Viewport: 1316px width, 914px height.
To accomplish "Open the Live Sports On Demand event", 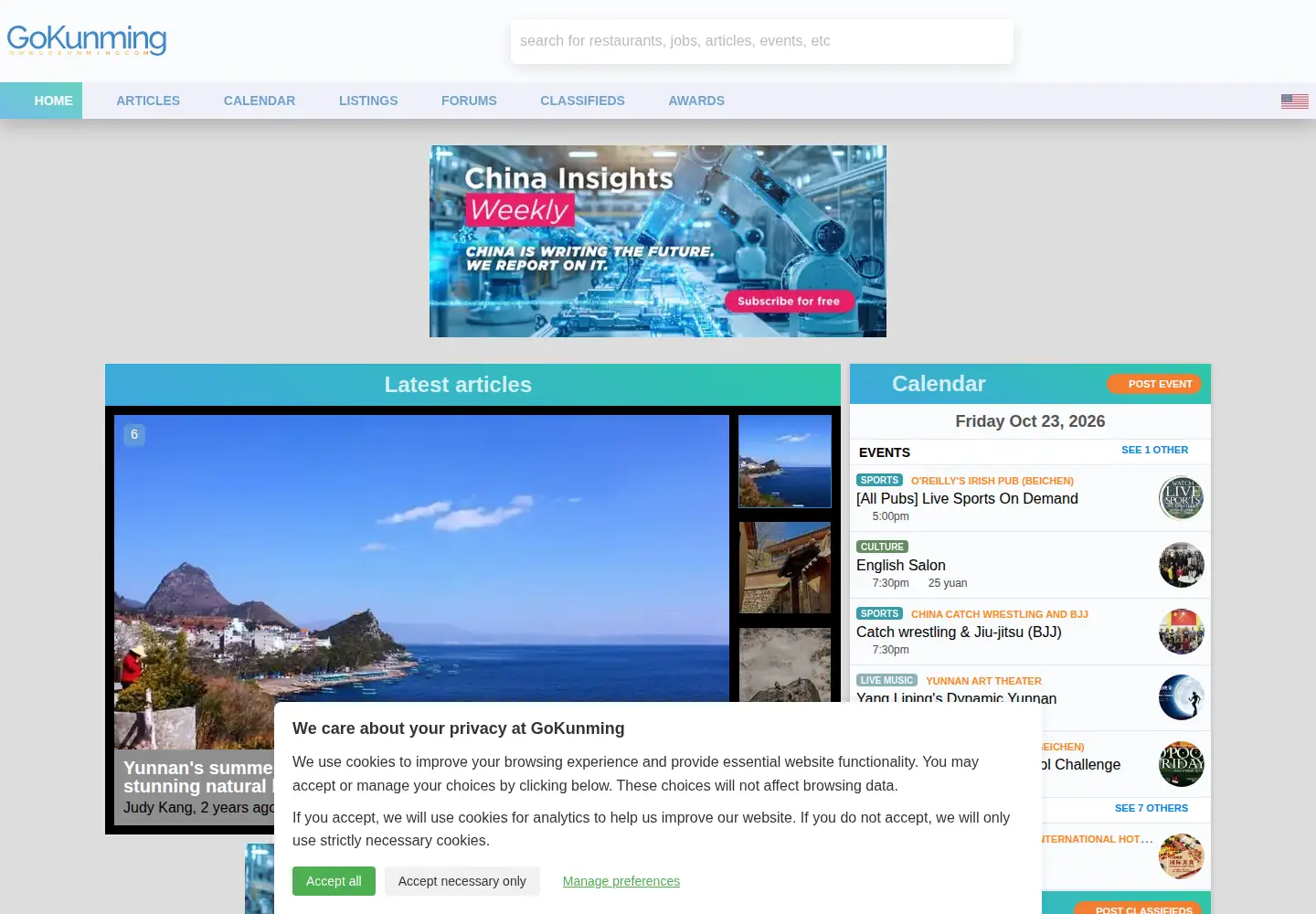I will click(x=967, y=498).
